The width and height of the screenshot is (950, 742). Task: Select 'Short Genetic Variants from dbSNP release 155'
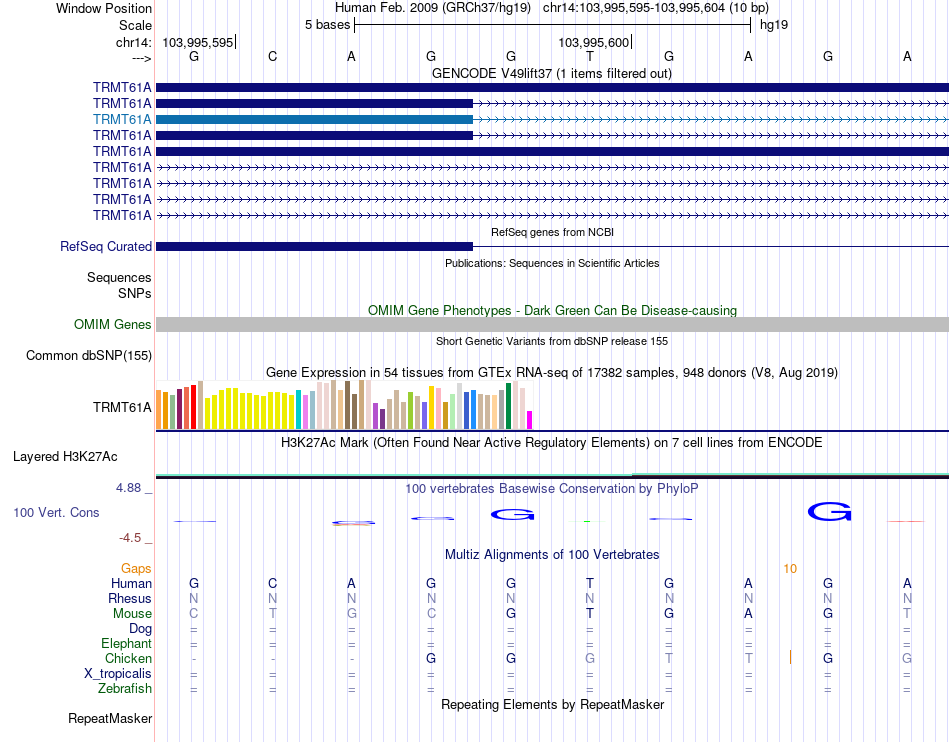click(x=552, y=341)
